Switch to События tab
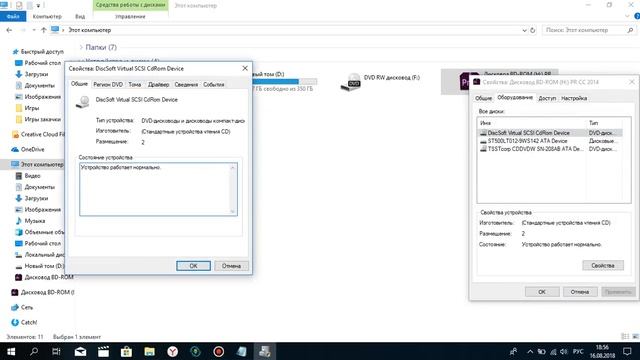The height and width of the screenshot is (360, 640). coord(213,84)
